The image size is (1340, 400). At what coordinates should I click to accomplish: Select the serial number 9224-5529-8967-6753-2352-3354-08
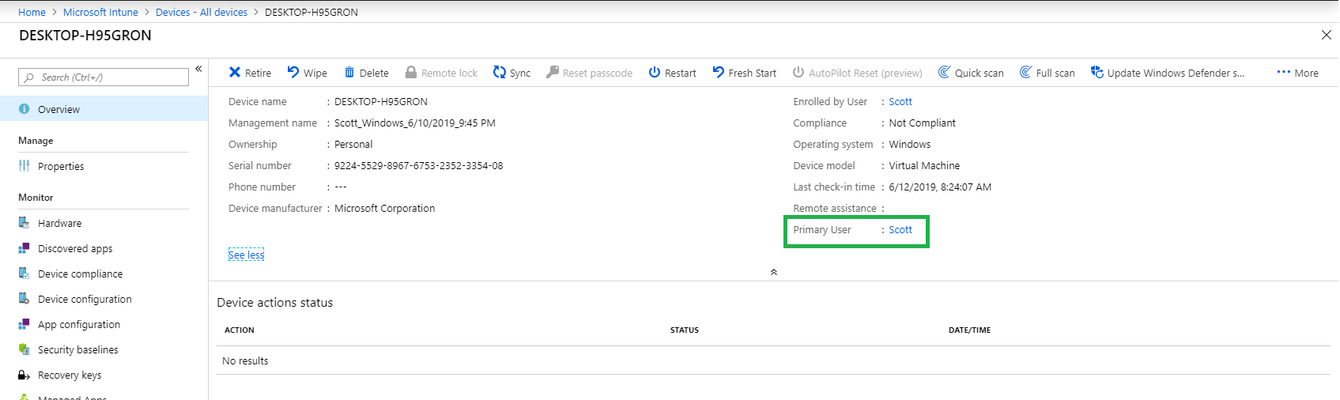(419, 166)
